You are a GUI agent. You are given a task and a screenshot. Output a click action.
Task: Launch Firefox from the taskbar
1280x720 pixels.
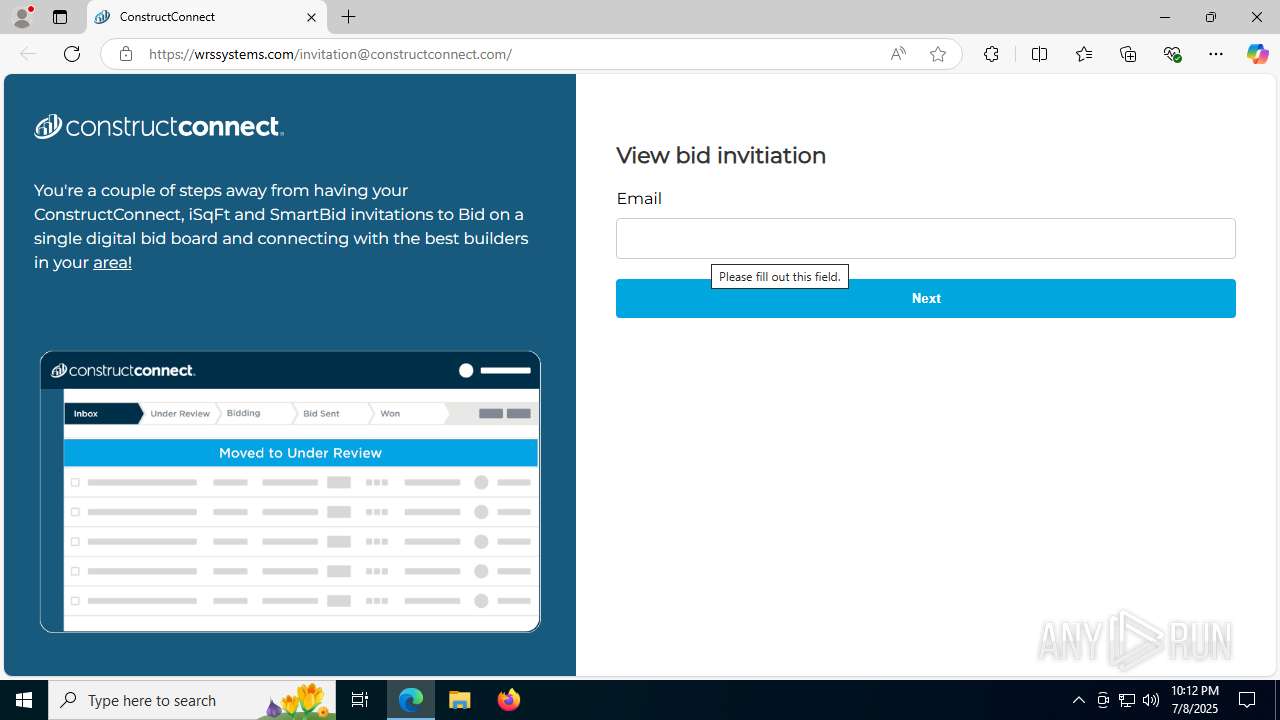tap(509, 700)
